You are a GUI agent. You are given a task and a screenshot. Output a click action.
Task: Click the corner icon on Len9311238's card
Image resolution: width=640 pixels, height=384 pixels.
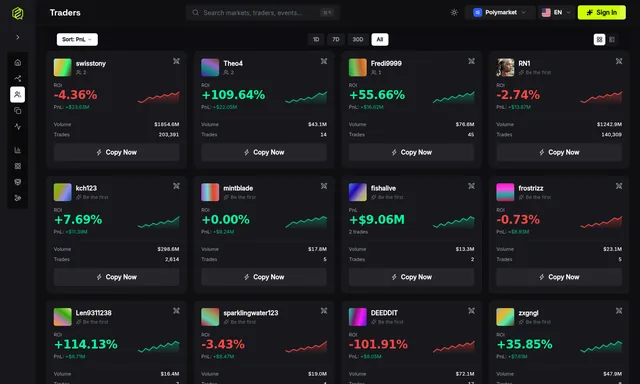[x=176, y=311]
